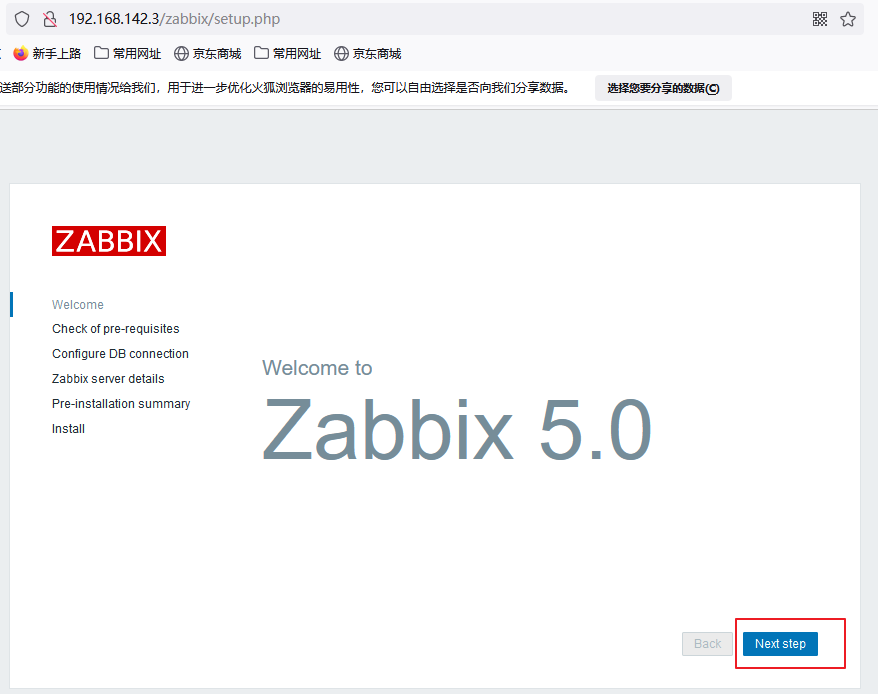Open the QR code icon in address bar

[x=820, y=19]
